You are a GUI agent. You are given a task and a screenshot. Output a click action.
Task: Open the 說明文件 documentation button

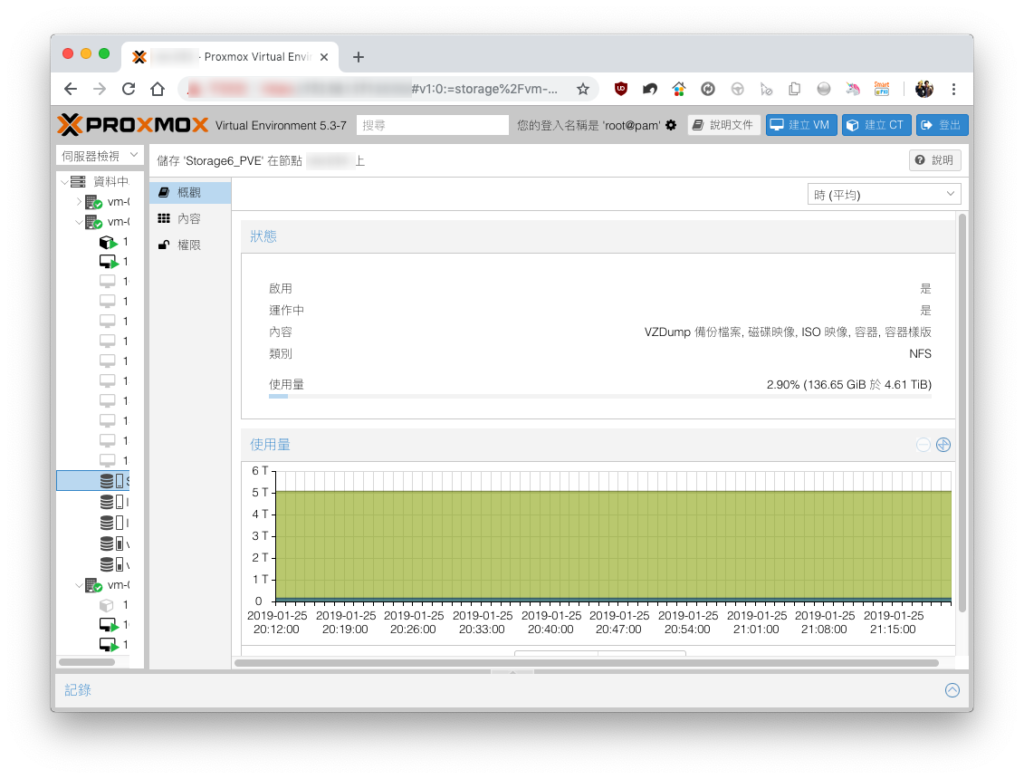point(724,125)
